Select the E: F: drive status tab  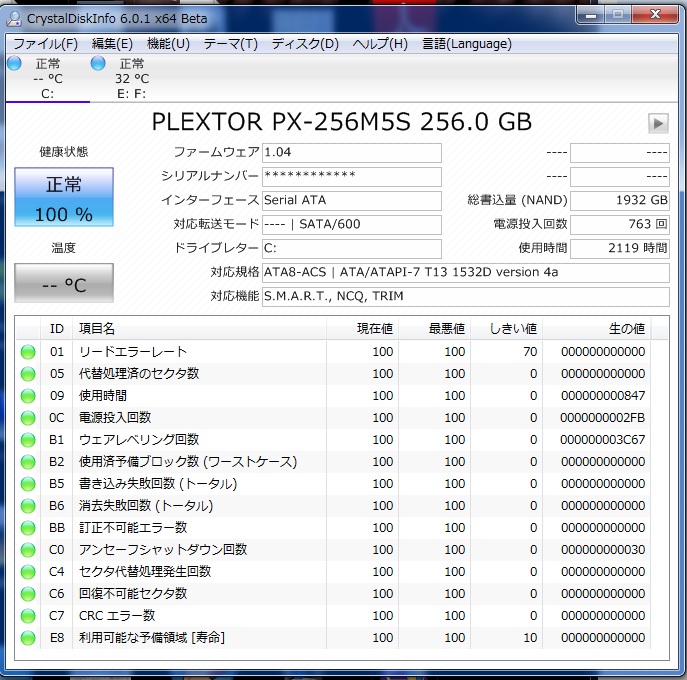131,79
